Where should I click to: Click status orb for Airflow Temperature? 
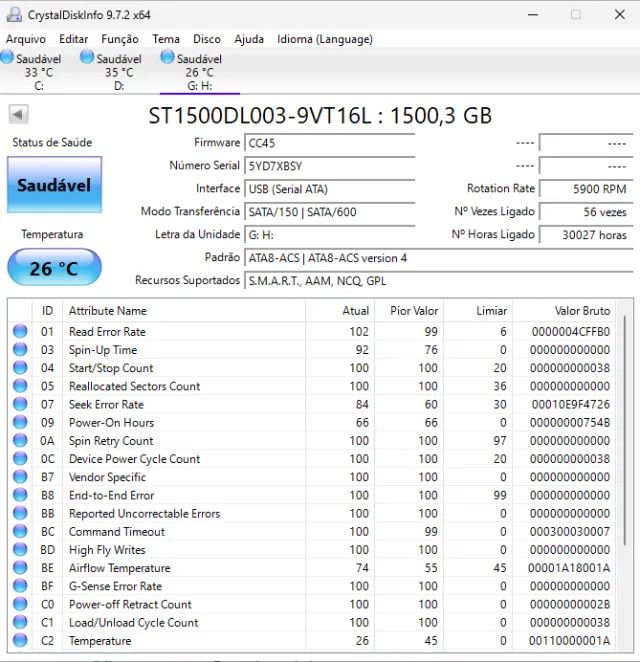pos(20,567)
